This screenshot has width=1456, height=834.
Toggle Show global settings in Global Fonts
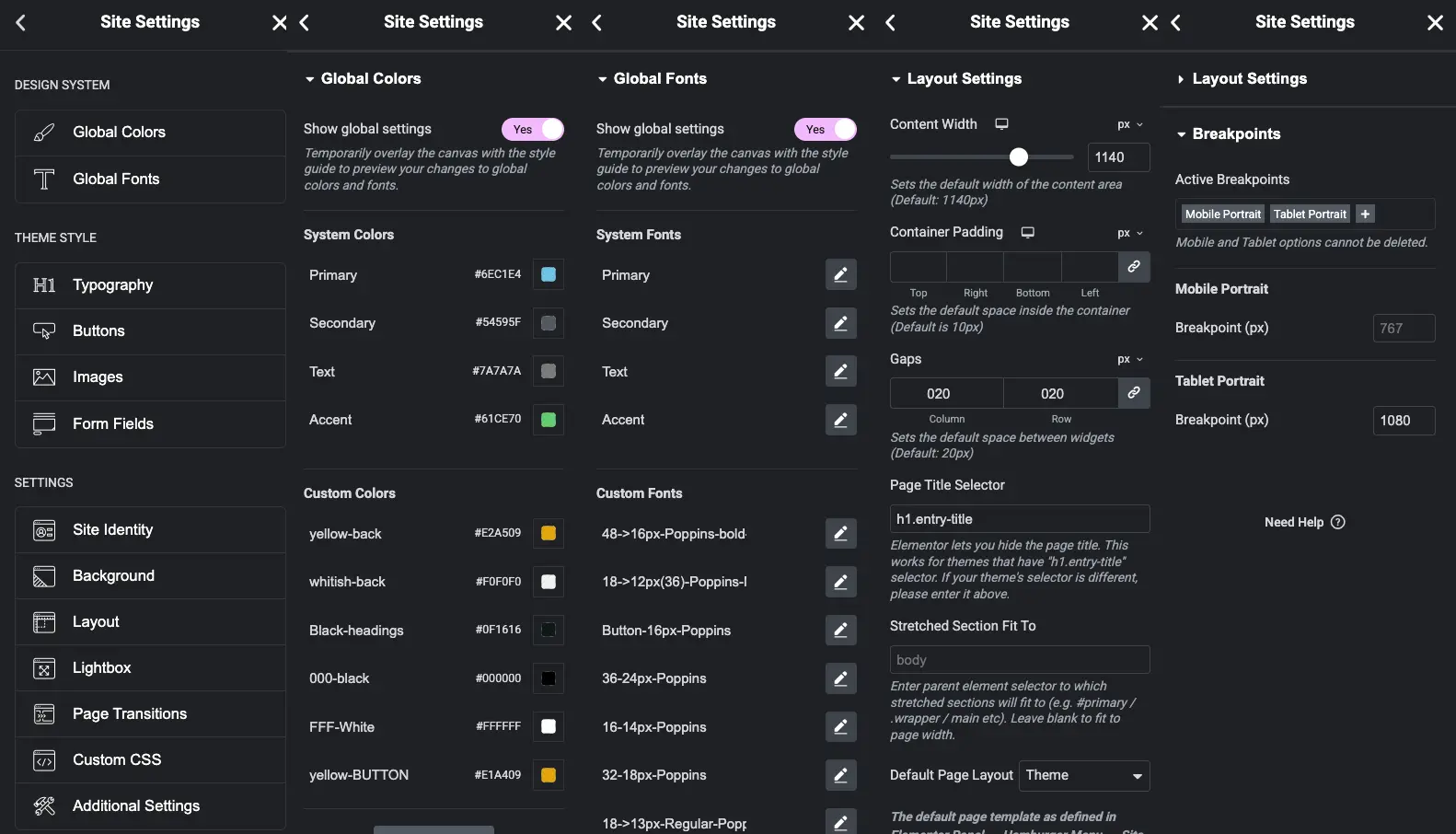point(826,130)
